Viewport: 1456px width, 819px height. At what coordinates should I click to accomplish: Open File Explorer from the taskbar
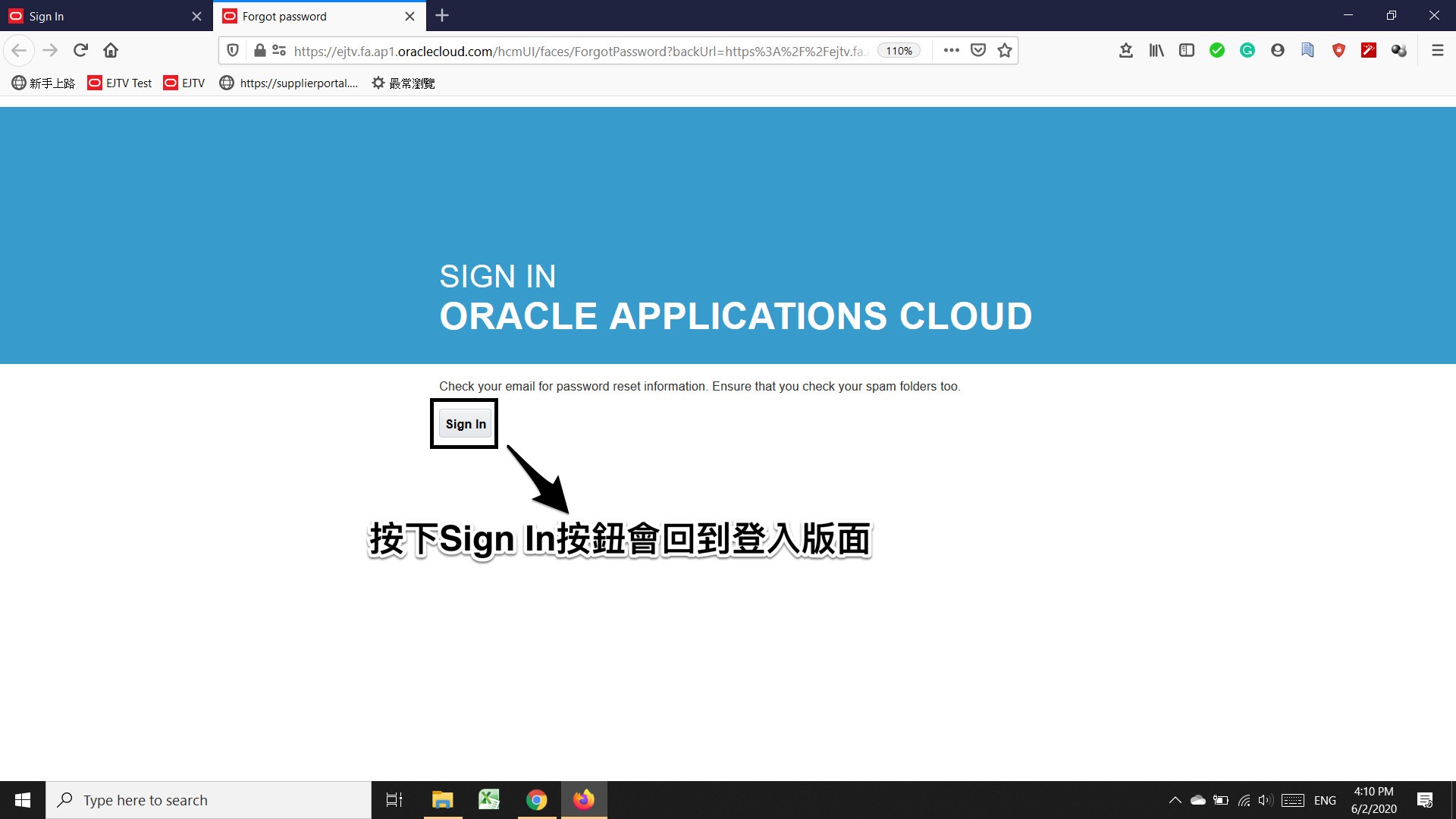pyautogui.click(x=442, y=800)
